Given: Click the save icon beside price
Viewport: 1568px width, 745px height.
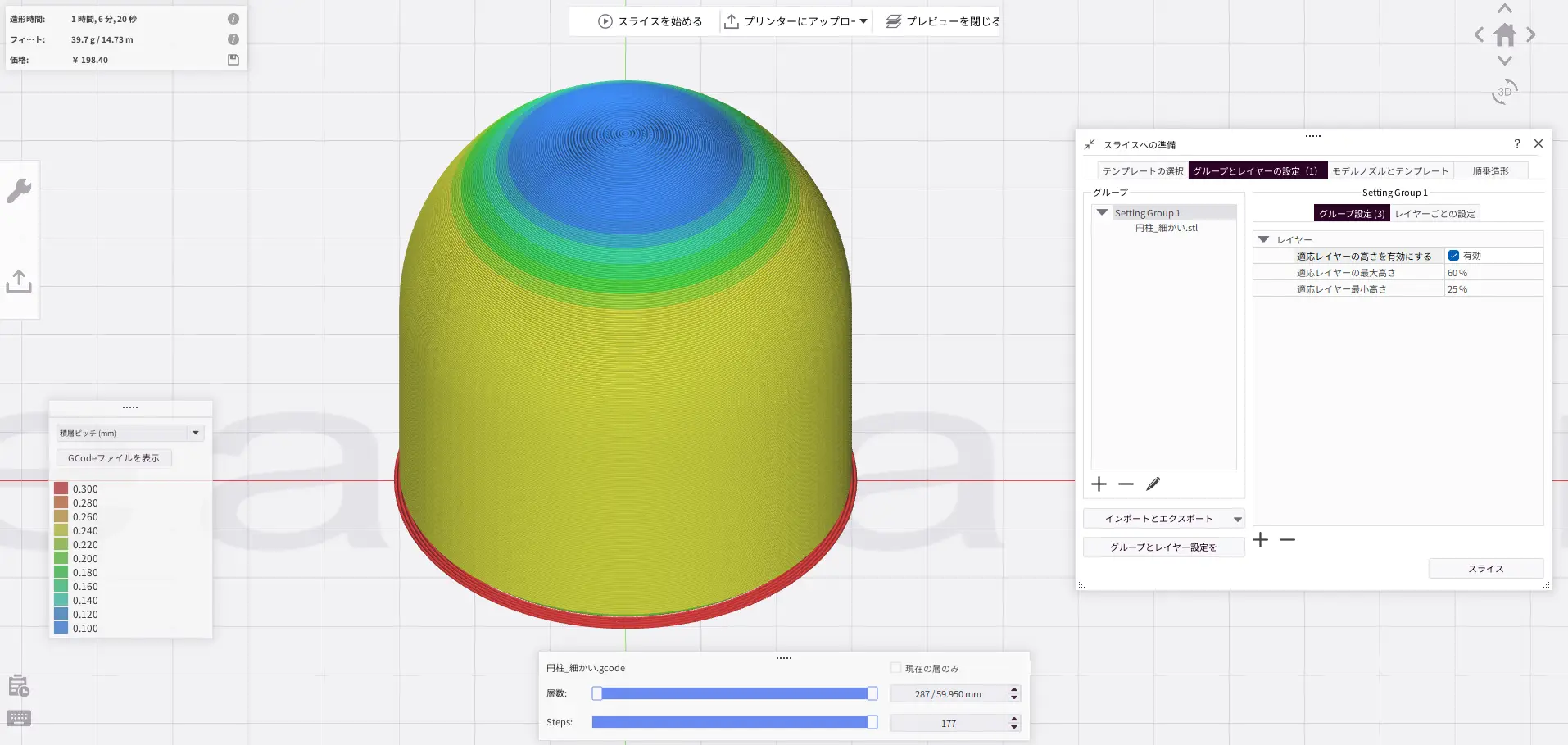Looking at the screenshot, I should point(233,60).
